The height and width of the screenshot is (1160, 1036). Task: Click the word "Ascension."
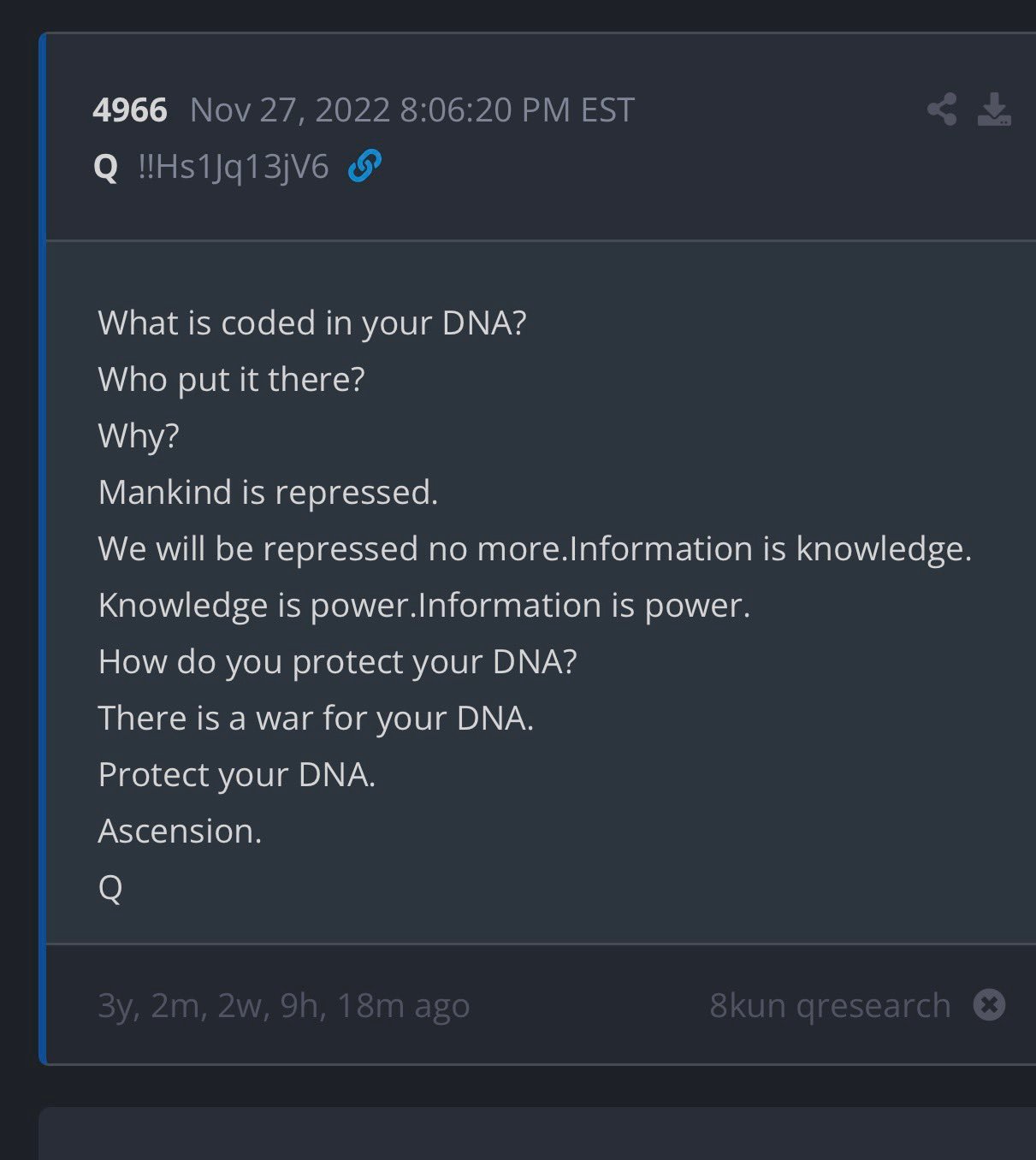pos(180,832)
